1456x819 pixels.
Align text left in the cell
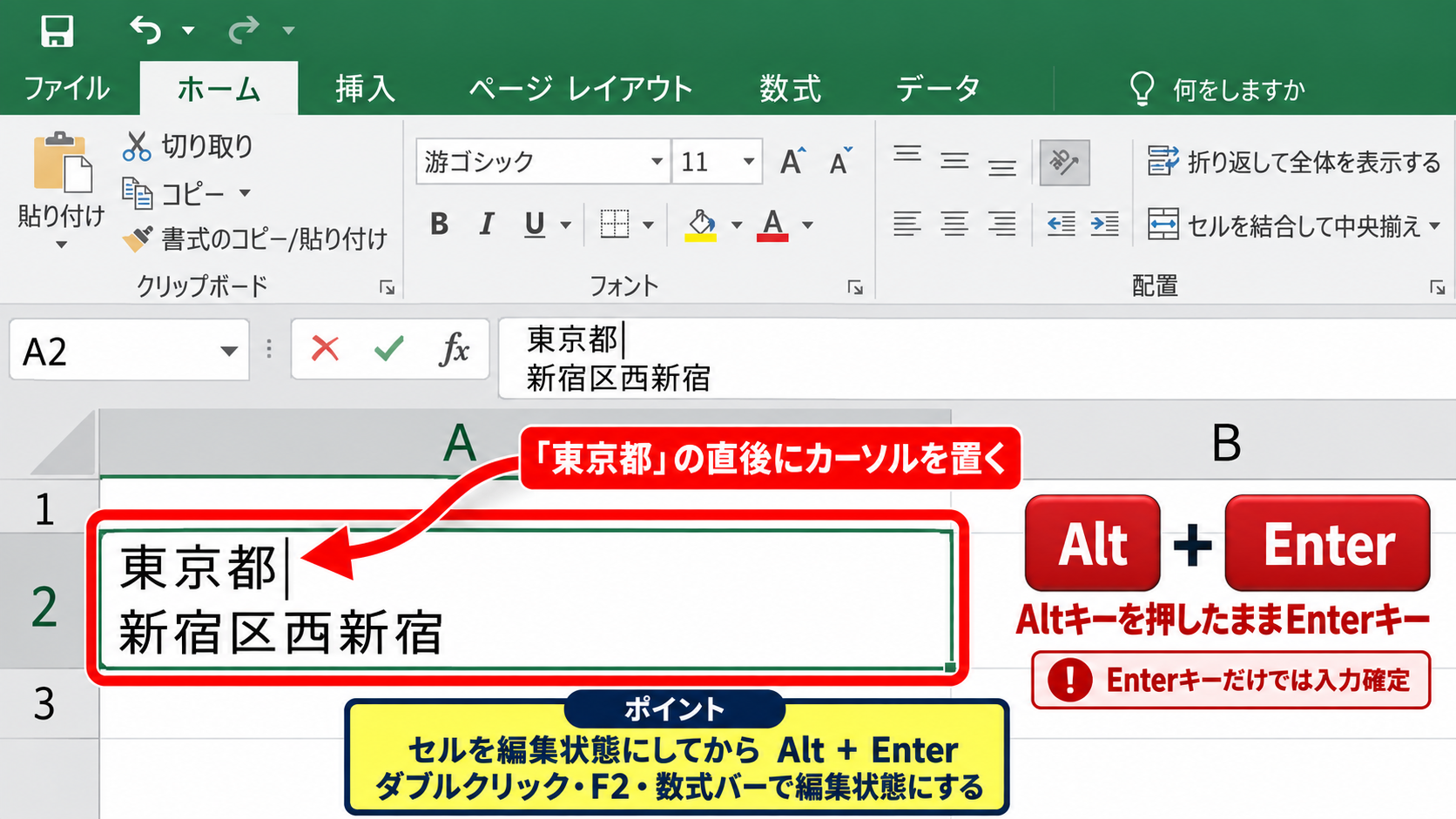click(907, 225)
